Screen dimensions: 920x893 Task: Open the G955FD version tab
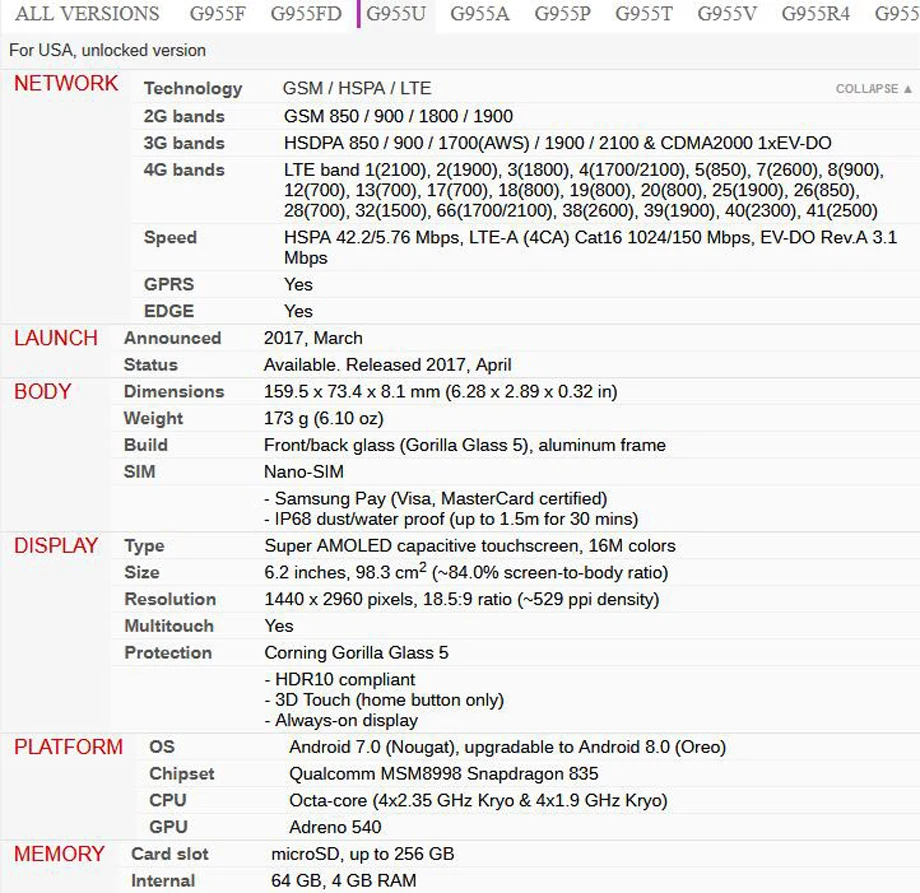point(306,13)
